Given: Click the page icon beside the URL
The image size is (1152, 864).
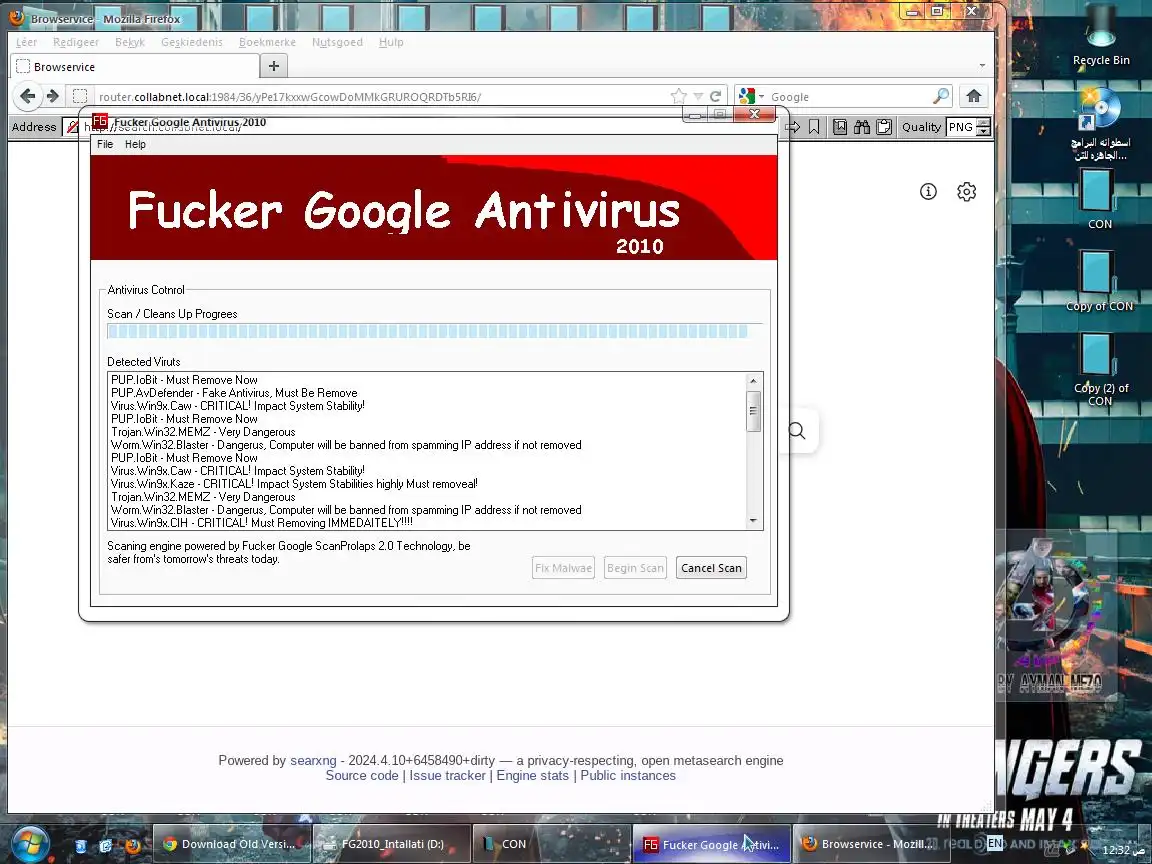Looking at the screenshot, I should [80, 96].
